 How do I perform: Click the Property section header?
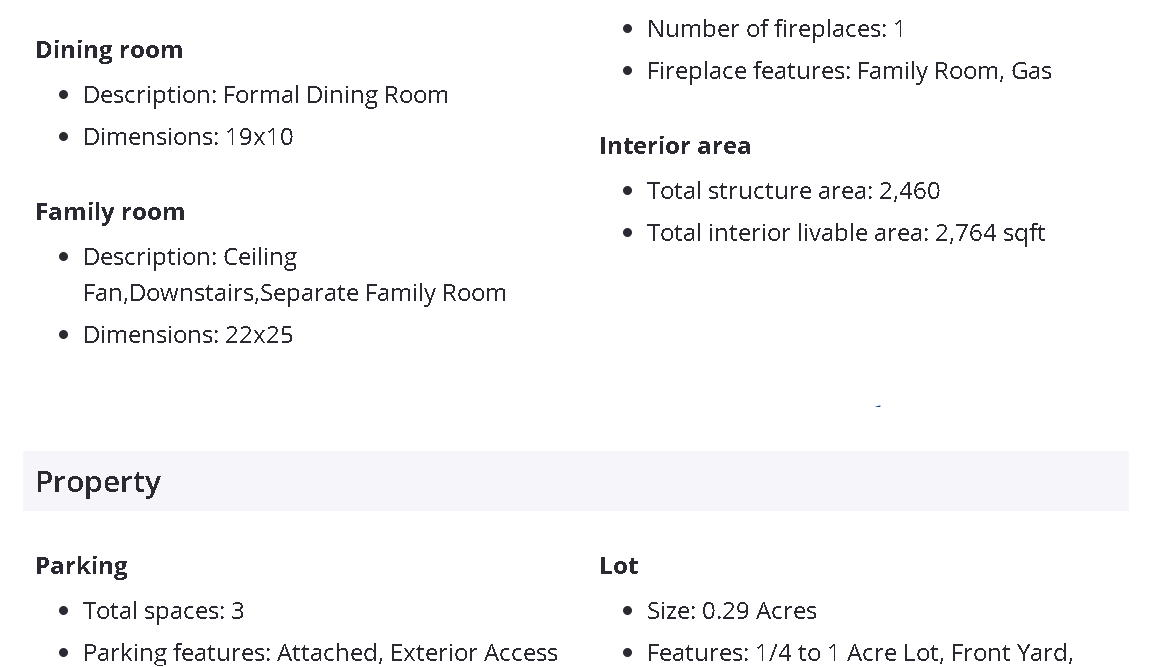coord(98,482)
